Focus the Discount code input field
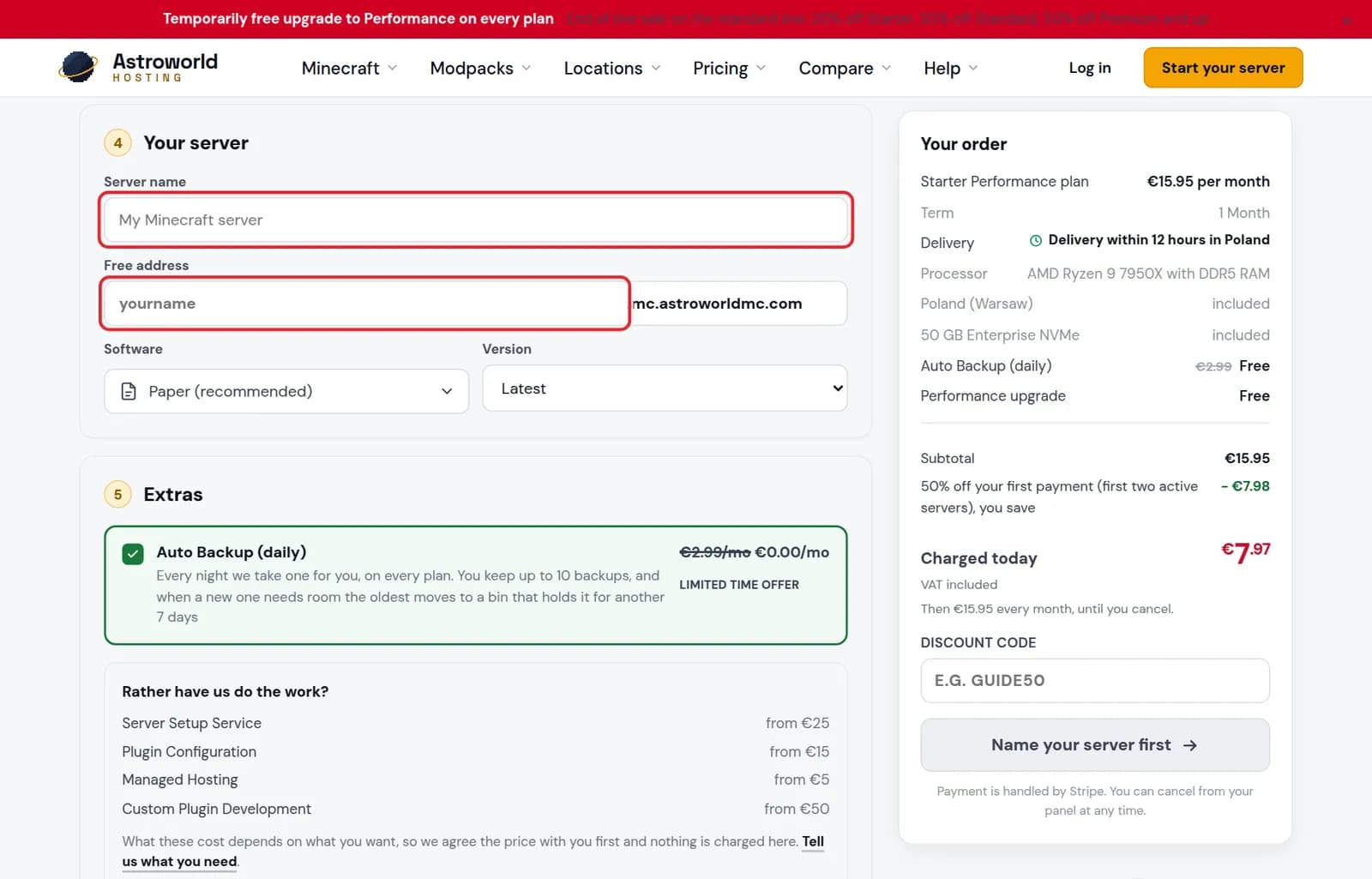This screenshot has width=1372, height=879. [x=1095, y=681]
